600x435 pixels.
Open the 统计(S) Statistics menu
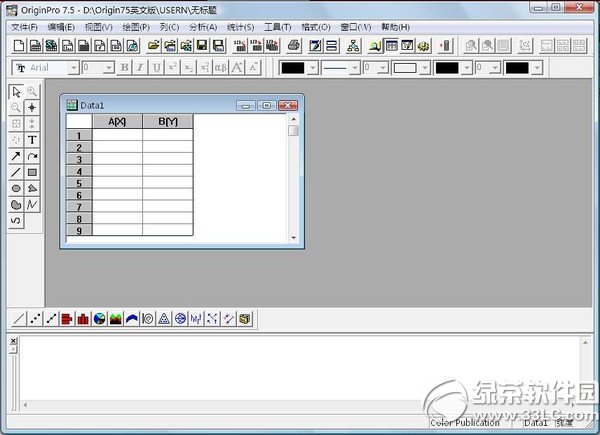click(x=241, y=27)
